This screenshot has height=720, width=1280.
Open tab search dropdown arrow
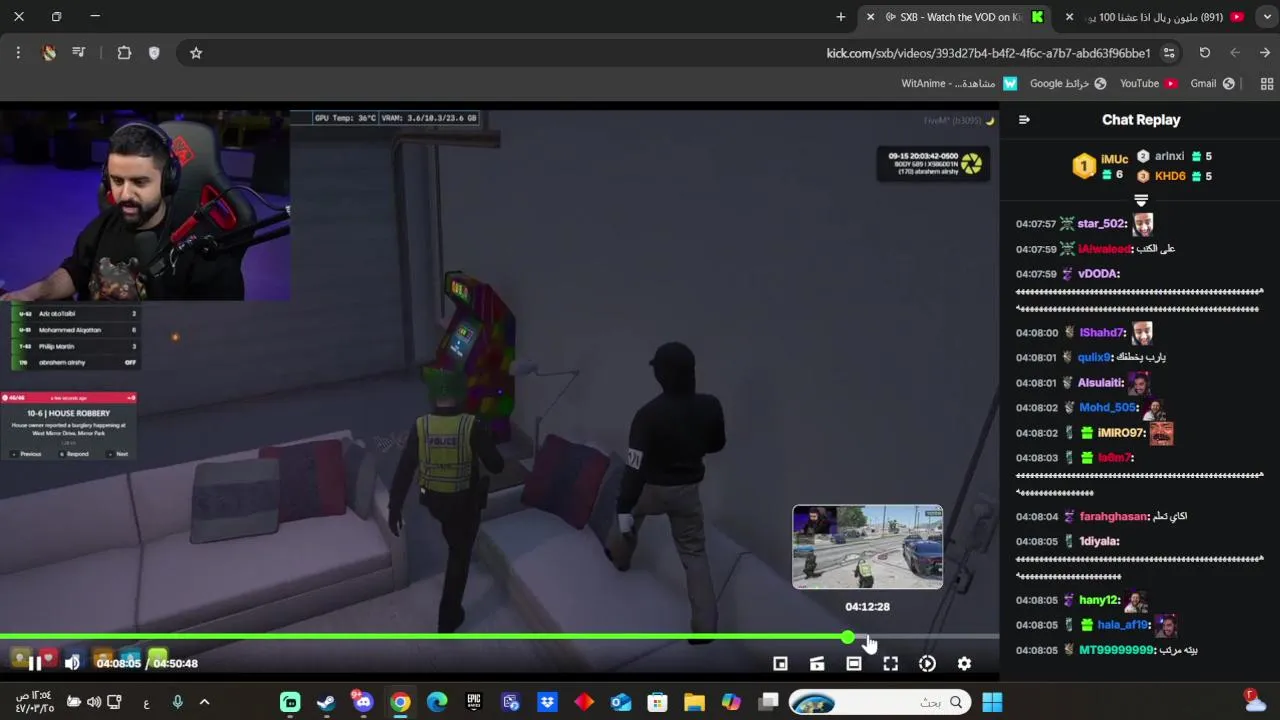click(1265, 17)
